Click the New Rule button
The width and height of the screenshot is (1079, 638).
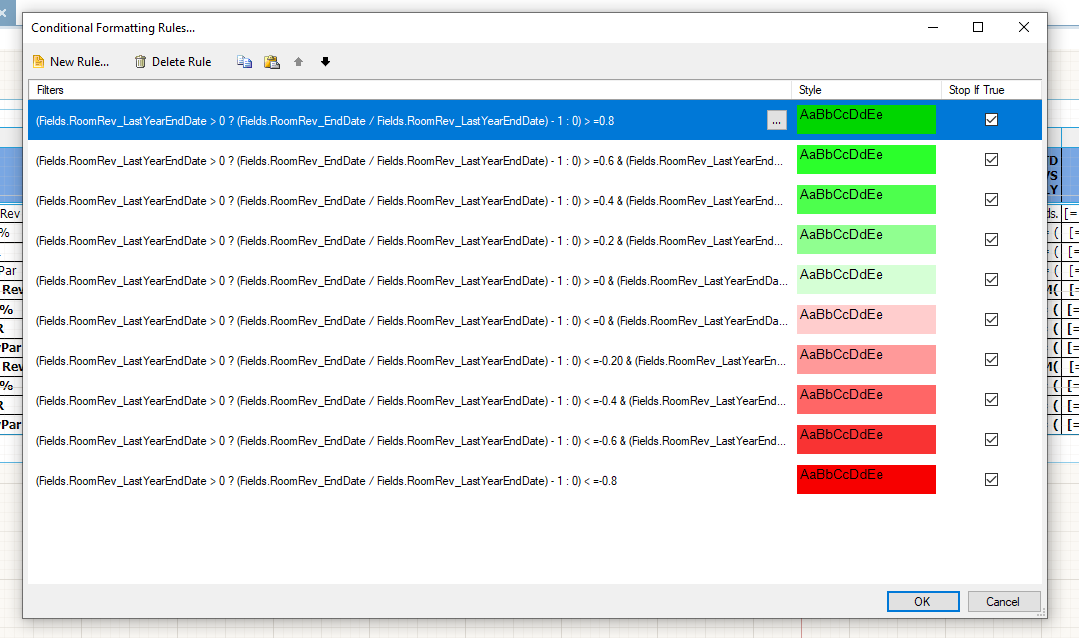click(71, 62)
